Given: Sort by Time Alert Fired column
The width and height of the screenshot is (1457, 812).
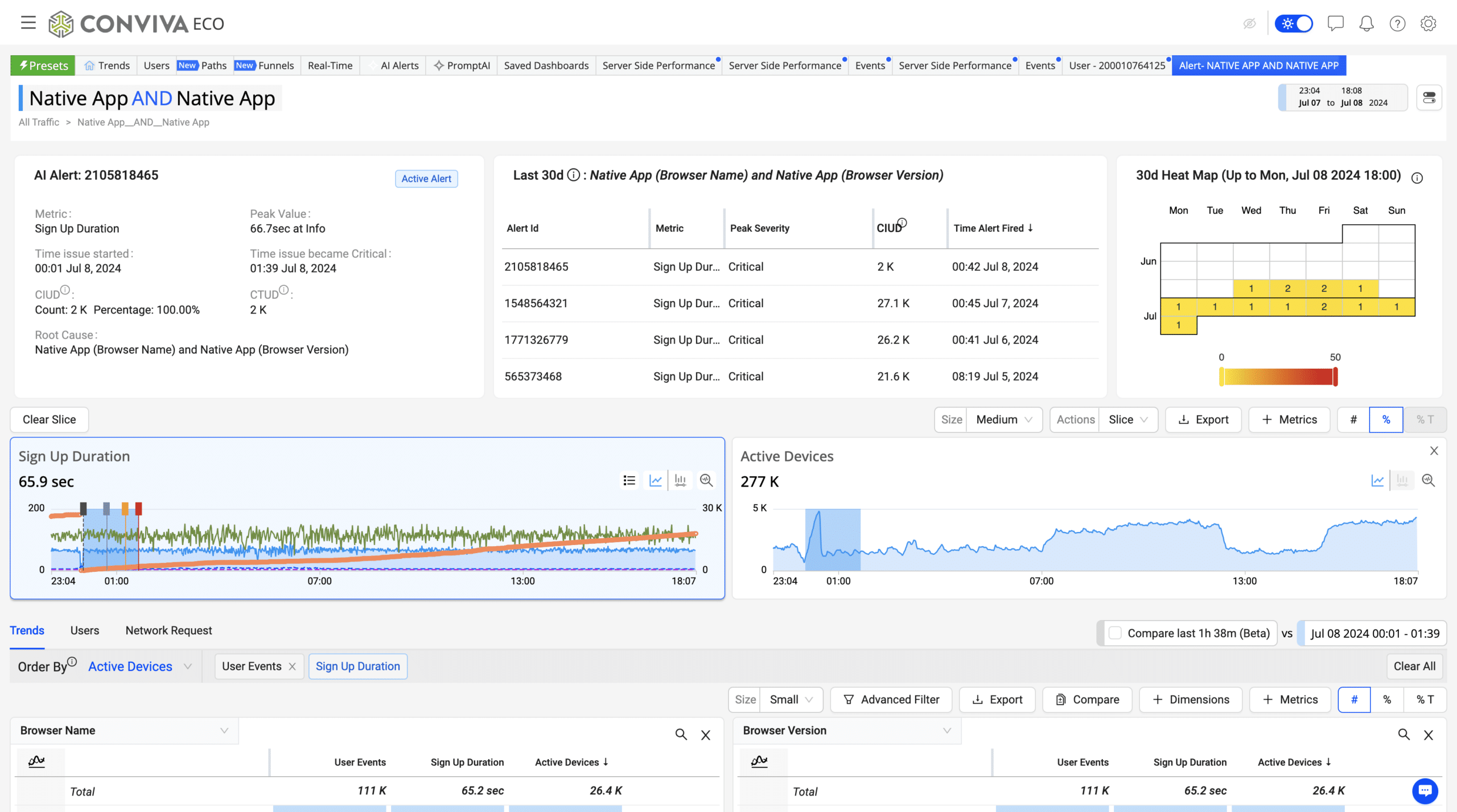Looking at the screenshot, I should (993, 228).
